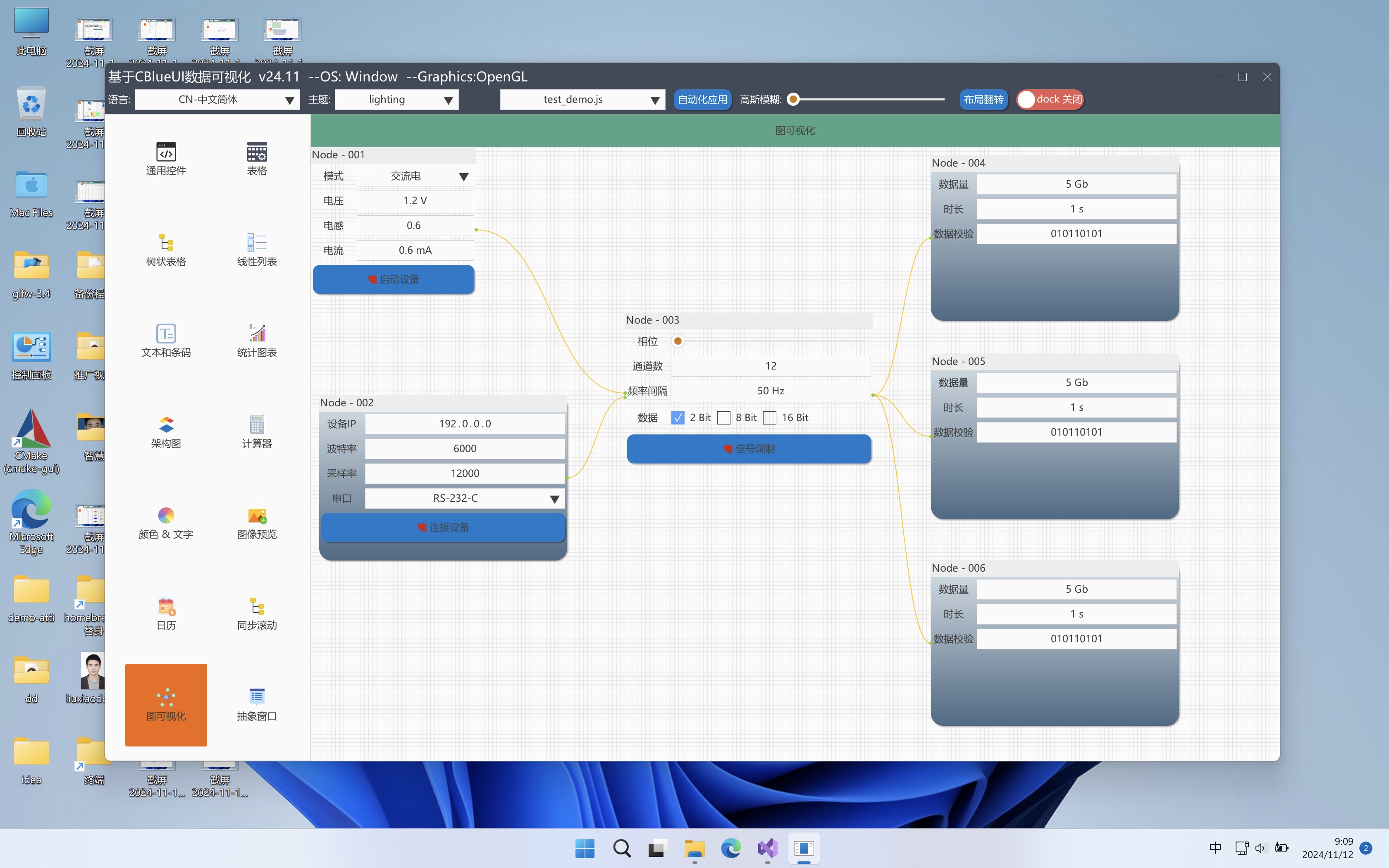This screenshot has height=868, width=1389.
Task: Expand the 语言 CN-中文简体 dropdown
Action: (217, 99)
